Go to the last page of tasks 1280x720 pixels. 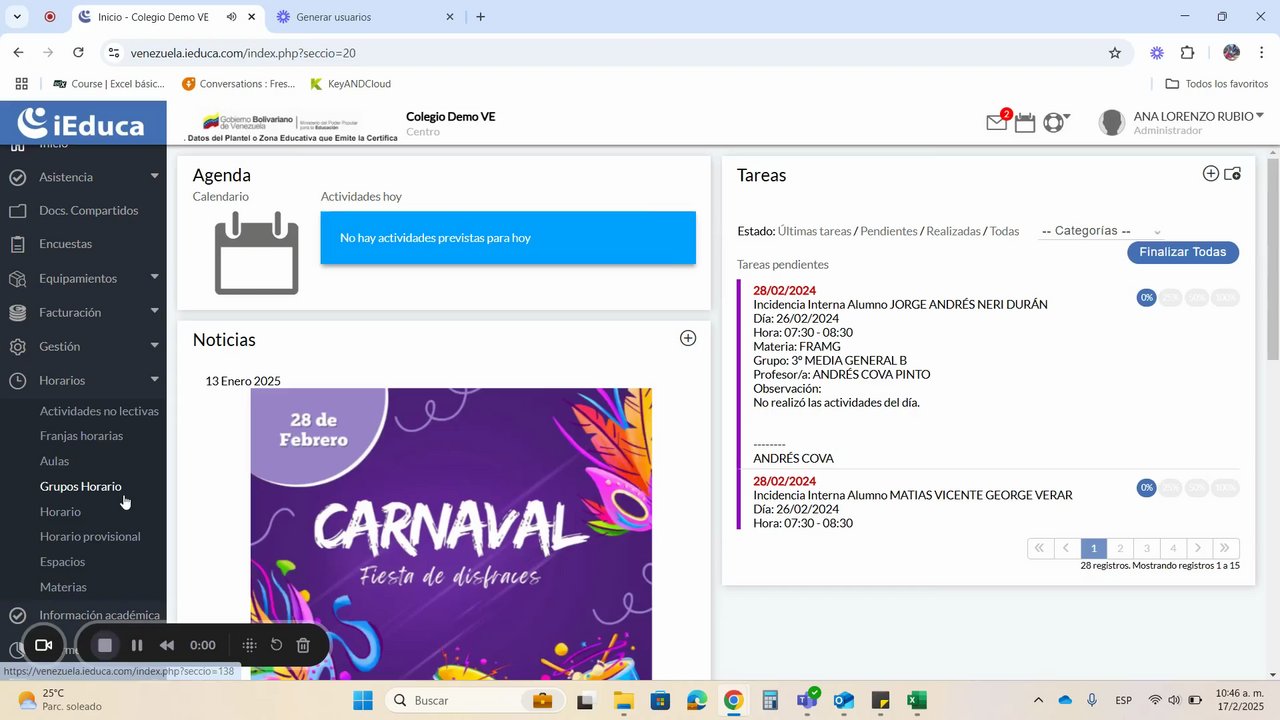click(1225, 548)
